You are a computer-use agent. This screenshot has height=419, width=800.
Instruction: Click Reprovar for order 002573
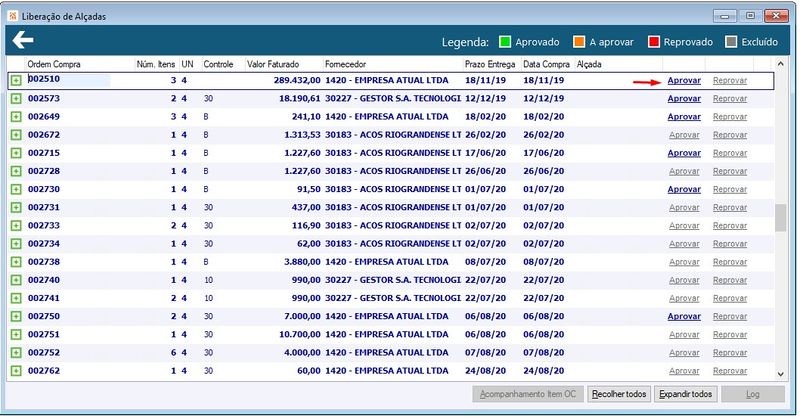[730, 98]
